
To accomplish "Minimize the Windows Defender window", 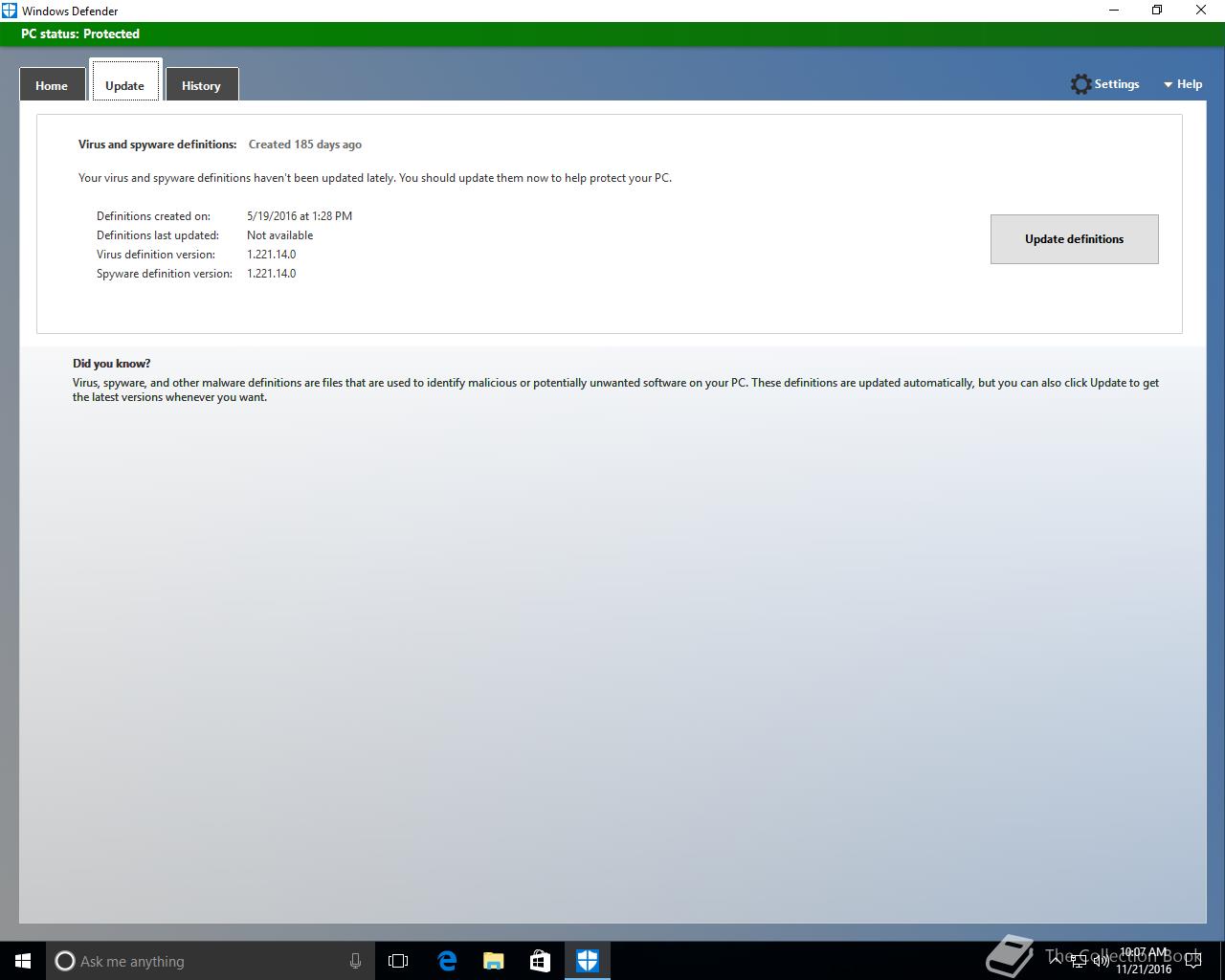I will coord(1114,11).
